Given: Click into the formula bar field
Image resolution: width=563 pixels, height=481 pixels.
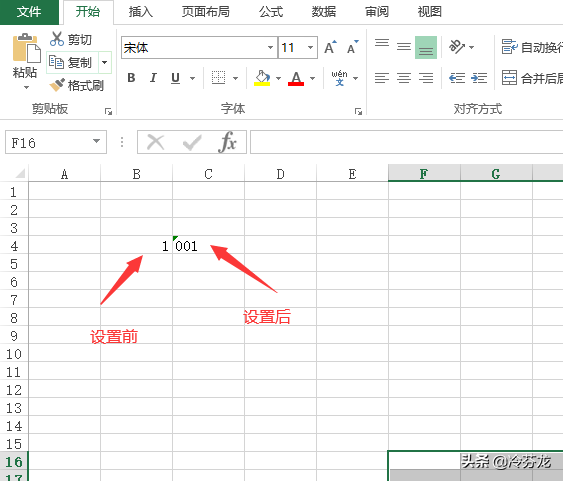Looking at the screenshot, I should (406, 142).
